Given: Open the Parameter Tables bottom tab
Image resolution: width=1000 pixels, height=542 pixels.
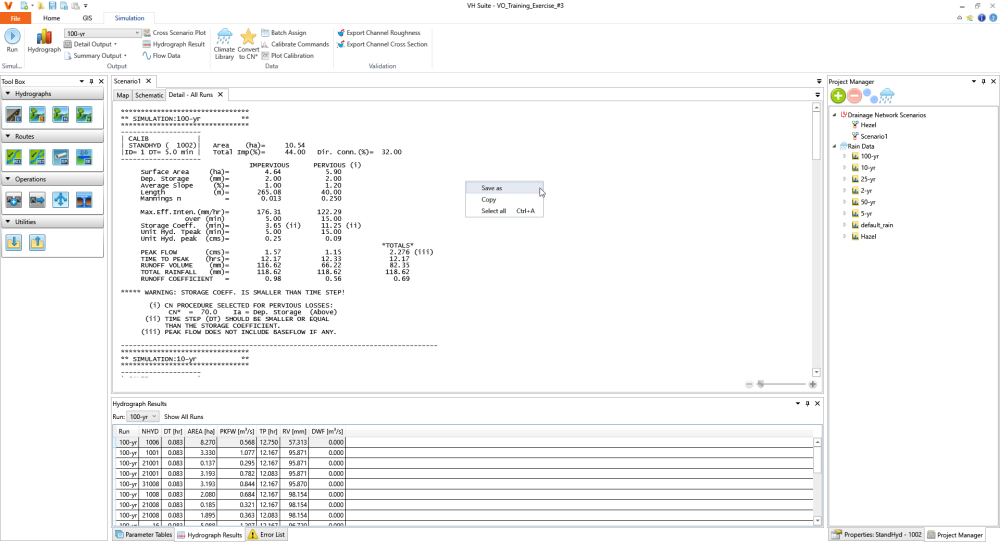Looking at the screenshot, I should point(143,535).
